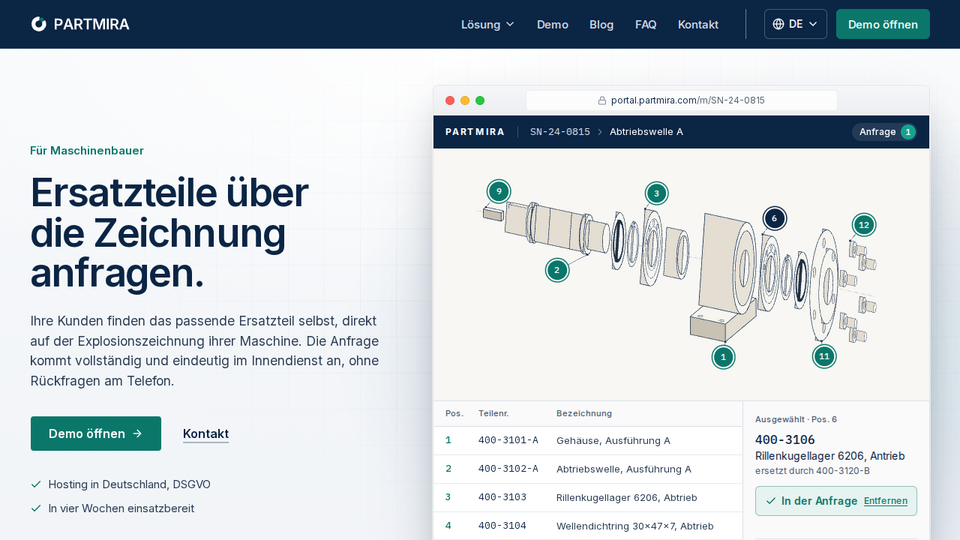Click the Partmira logo in header
Viewport: 960px width, 540px height.
(80, 24)
